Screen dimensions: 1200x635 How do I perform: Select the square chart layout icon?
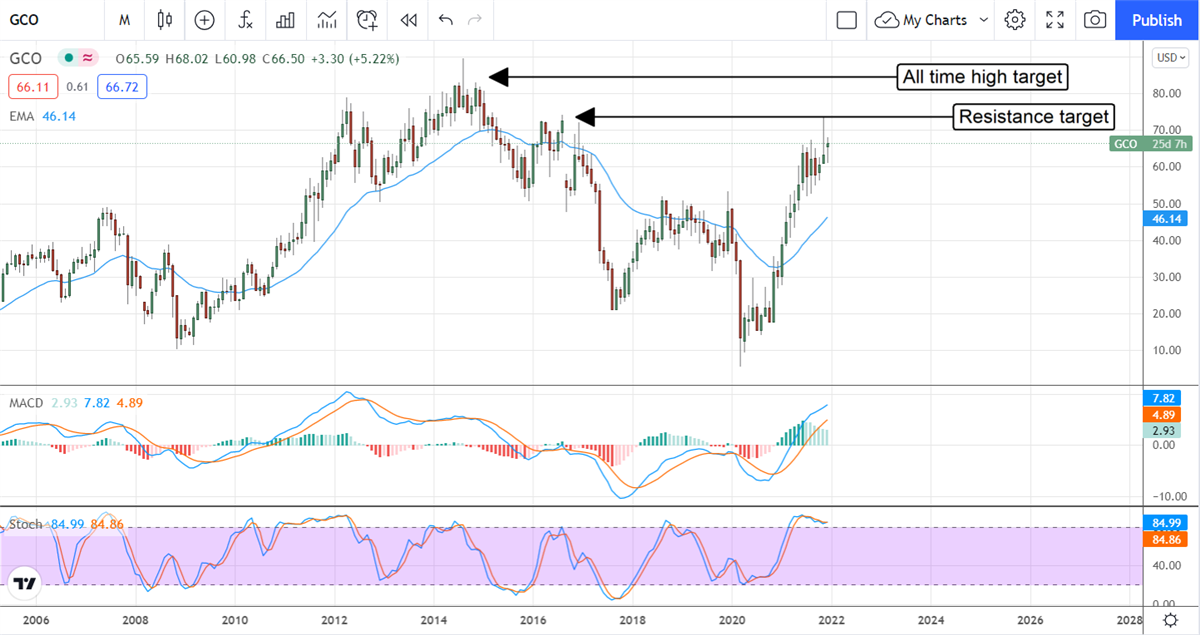pos(847,20)
